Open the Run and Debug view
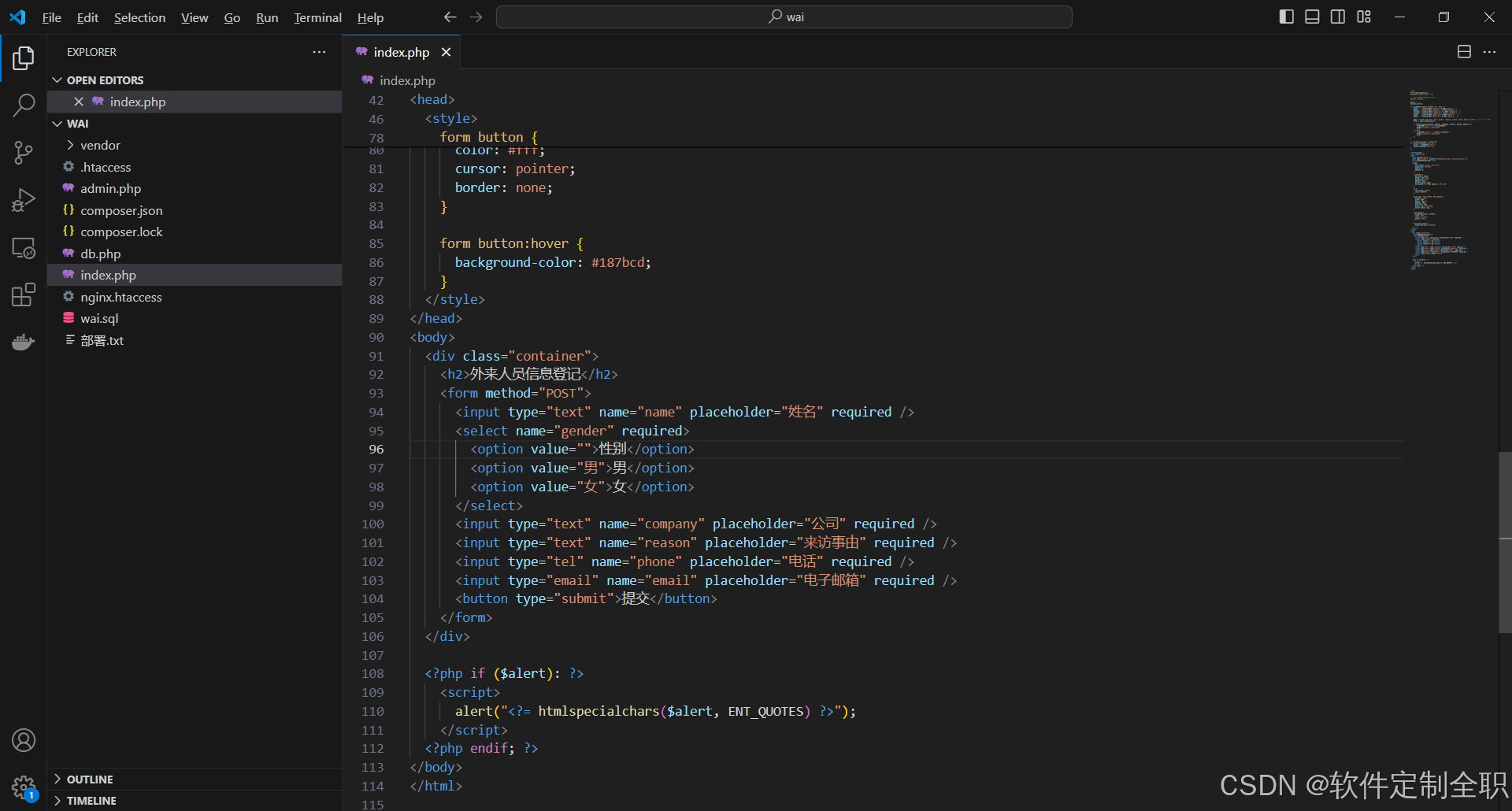 click(24, 200)
